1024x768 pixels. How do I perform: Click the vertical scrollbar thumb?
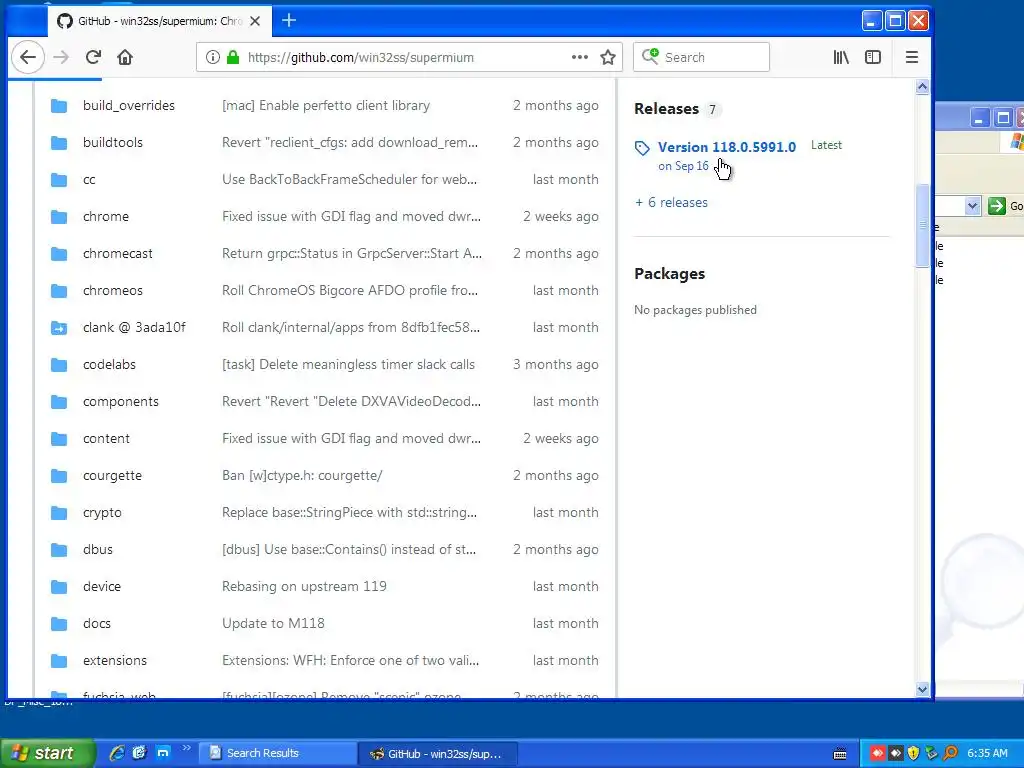(x=922, y=225)
